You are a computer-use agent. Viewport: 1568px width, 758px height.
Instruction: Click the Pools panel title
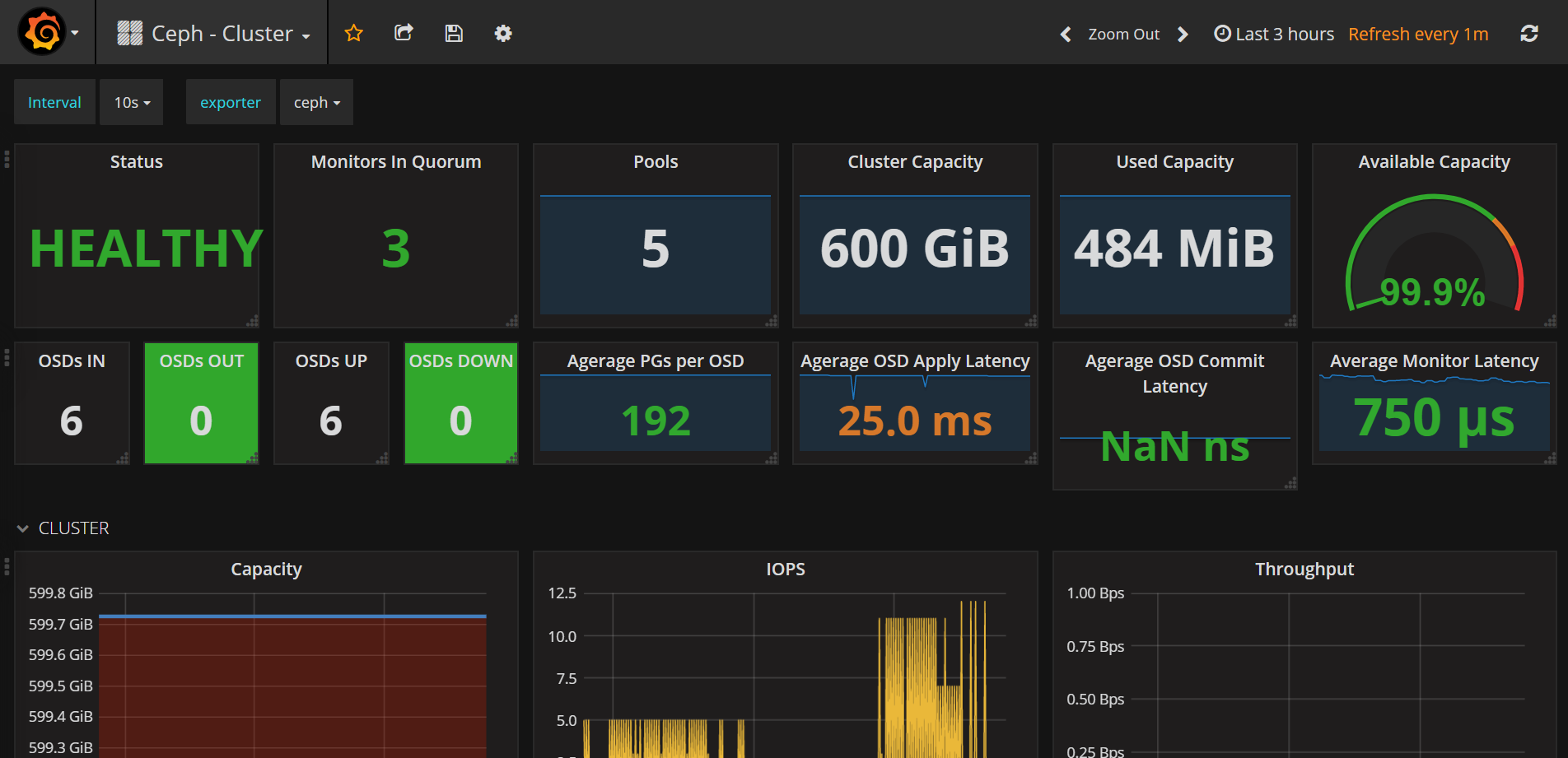tap(656, 161)
